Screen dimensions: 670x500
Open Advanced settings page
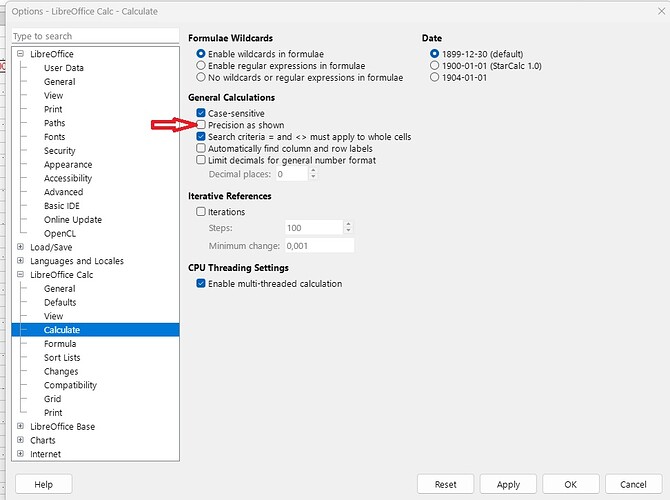pyautogui.click(x=63, y=192)
